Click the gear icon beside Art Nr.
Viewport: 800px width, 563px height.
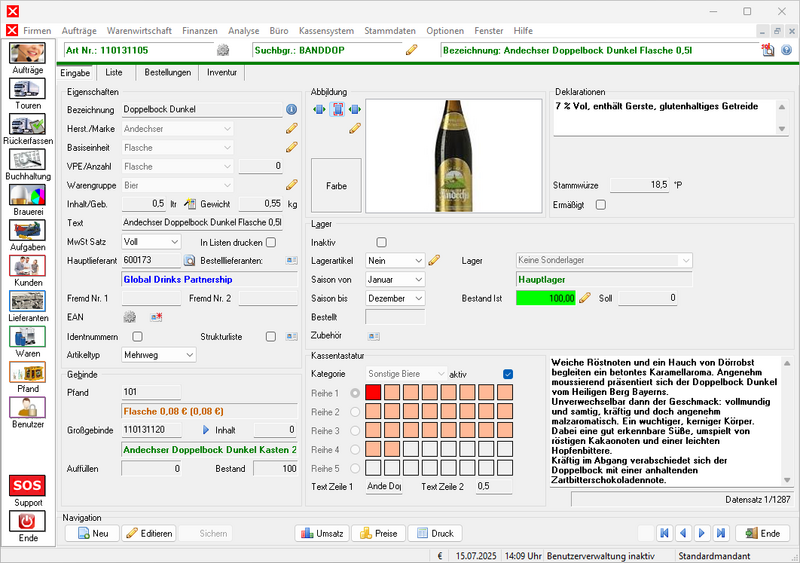coord(223,49)
